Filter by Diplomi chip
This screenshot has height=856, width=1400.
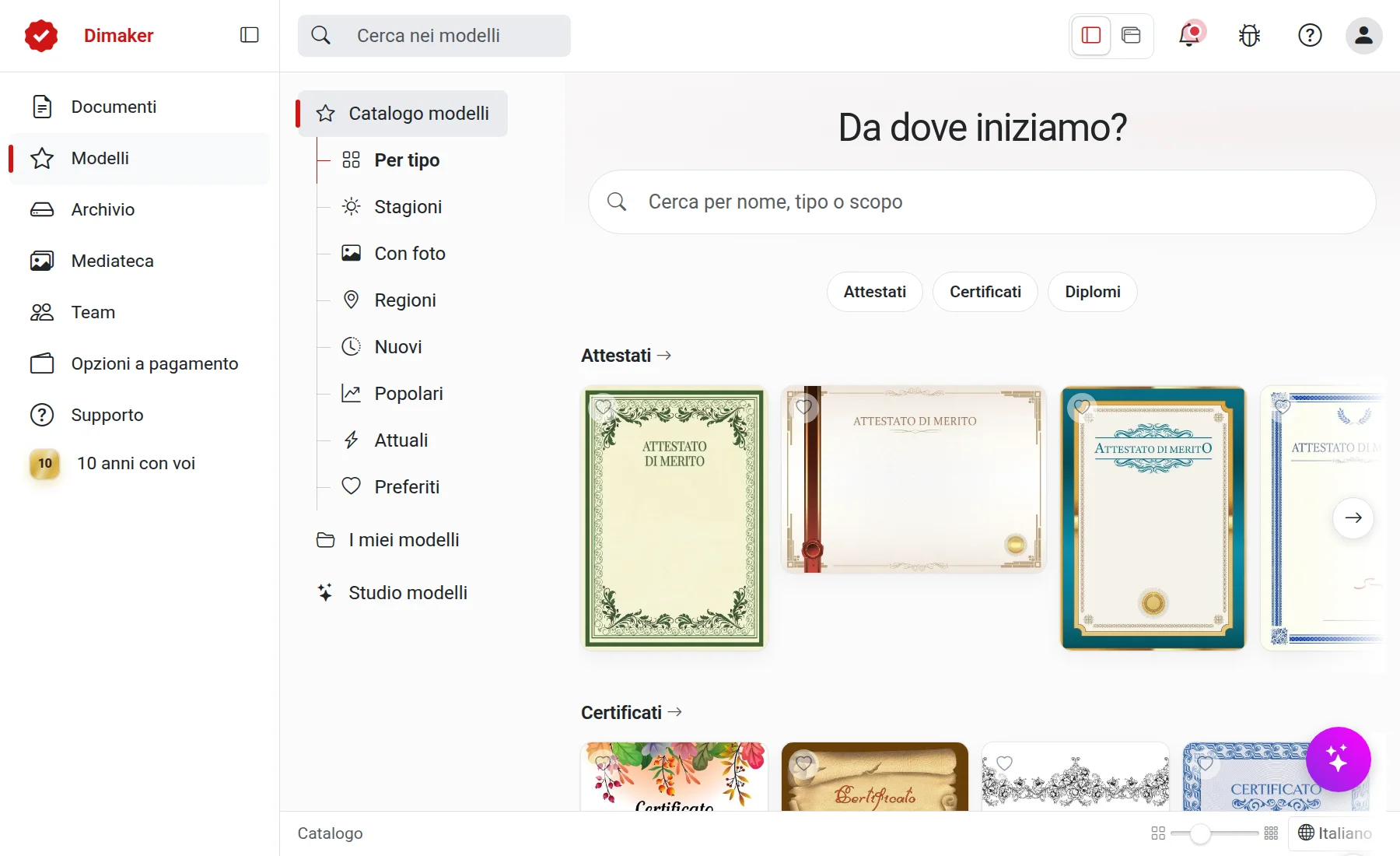point(1092,292)
